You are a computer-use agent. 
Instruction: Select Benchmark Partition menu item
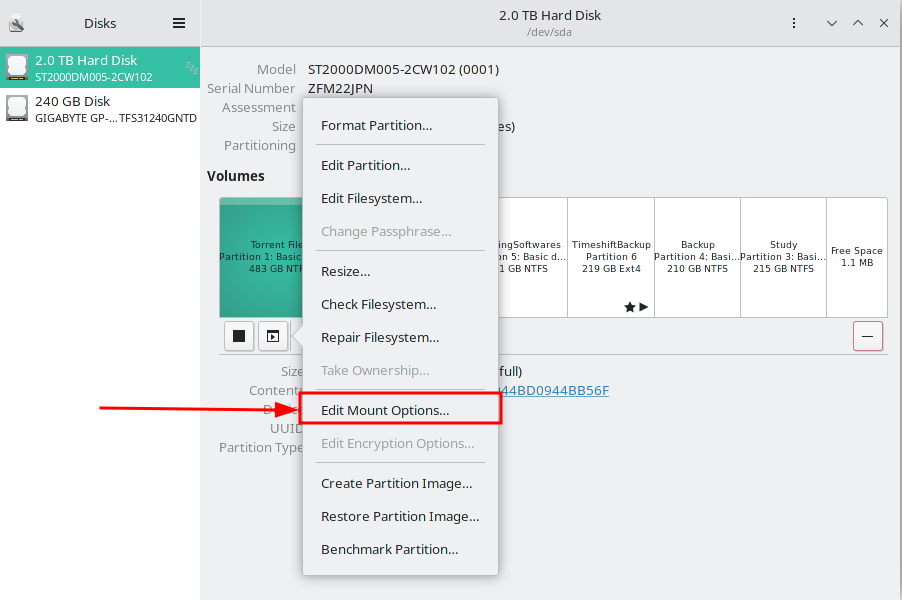(389, 549)
